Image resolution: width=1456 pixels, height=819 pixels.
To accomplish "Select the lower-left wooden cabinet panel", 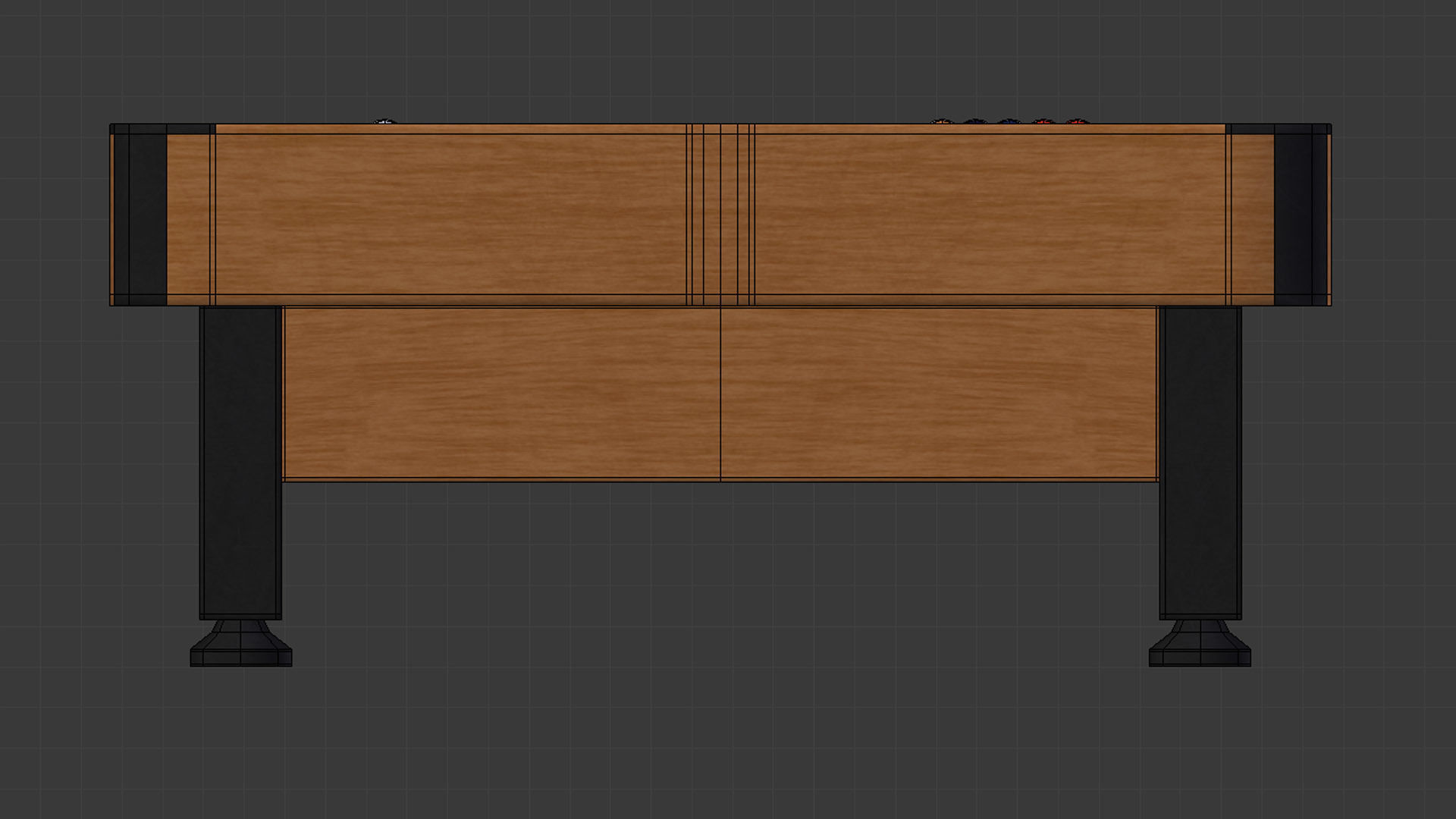I will pos(501,394).
